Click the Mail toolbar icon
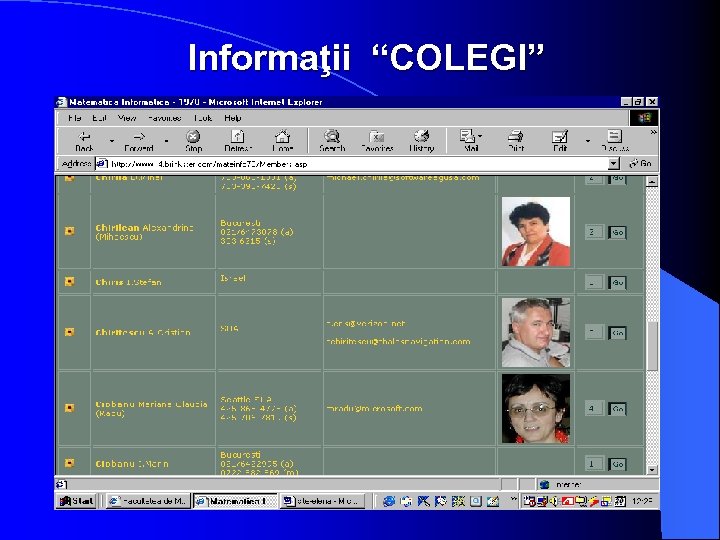720x540 pixels. [468, 141]
